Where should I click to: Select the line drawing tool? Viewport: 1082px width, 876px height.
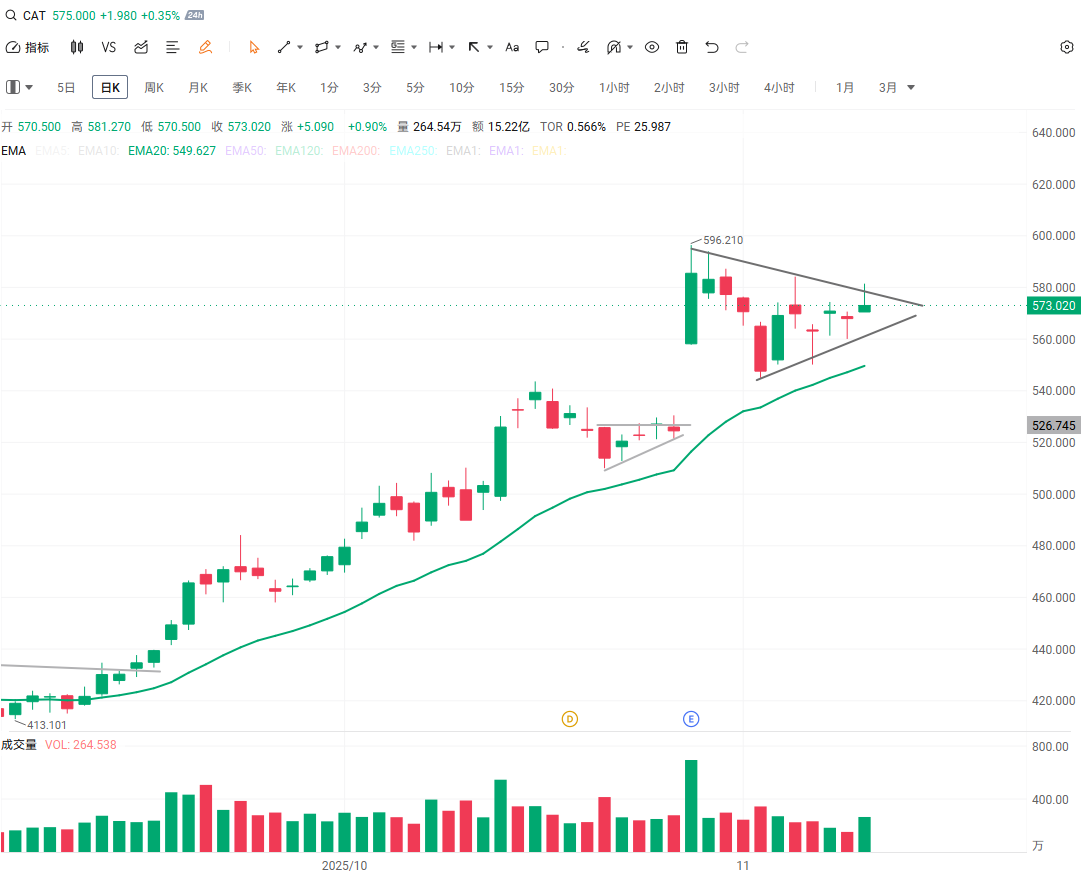click(284, 47)
